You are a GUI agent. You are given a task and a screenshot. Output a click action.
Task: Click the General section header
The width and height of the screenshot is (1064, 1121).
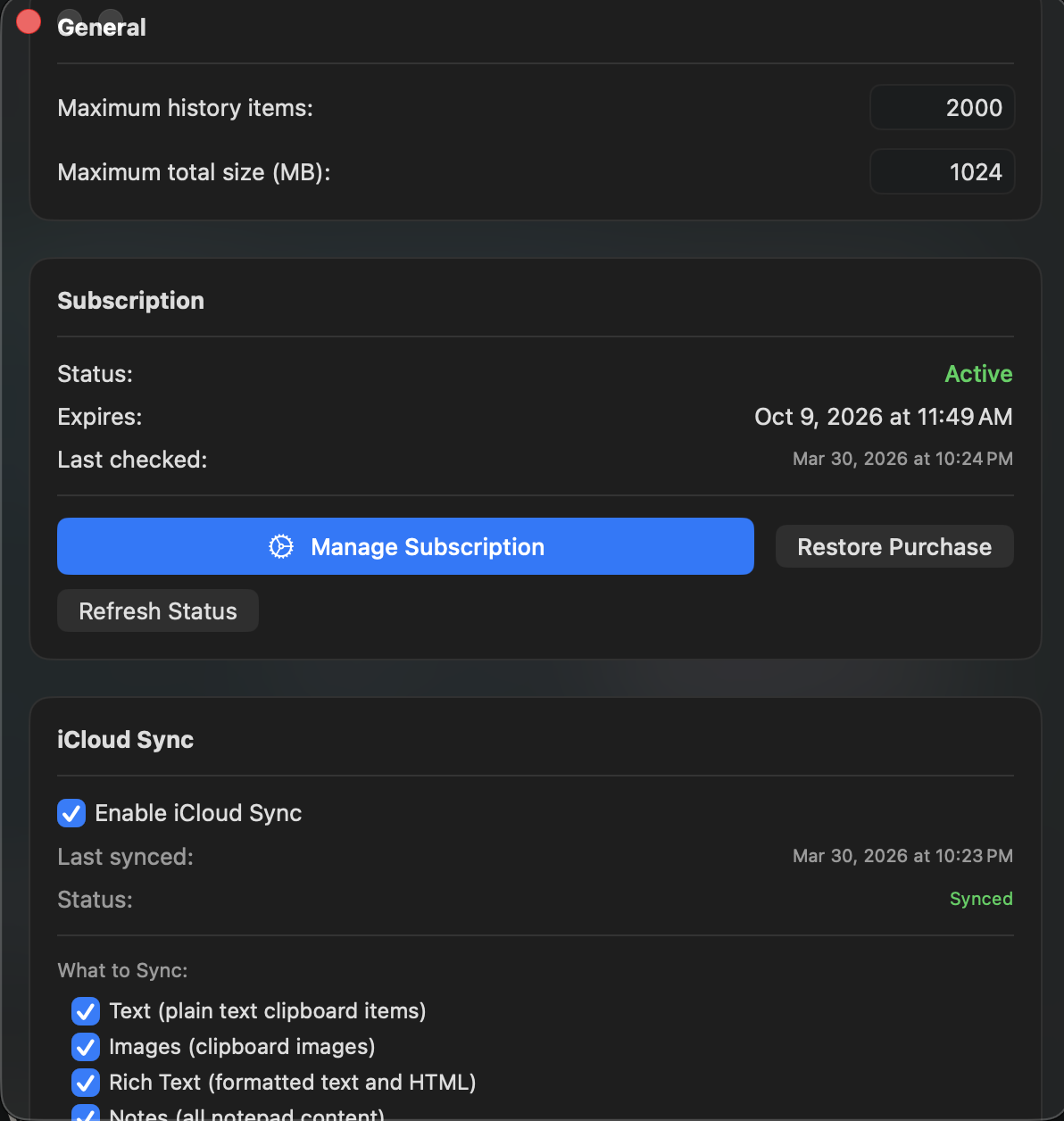coord(102,27)
